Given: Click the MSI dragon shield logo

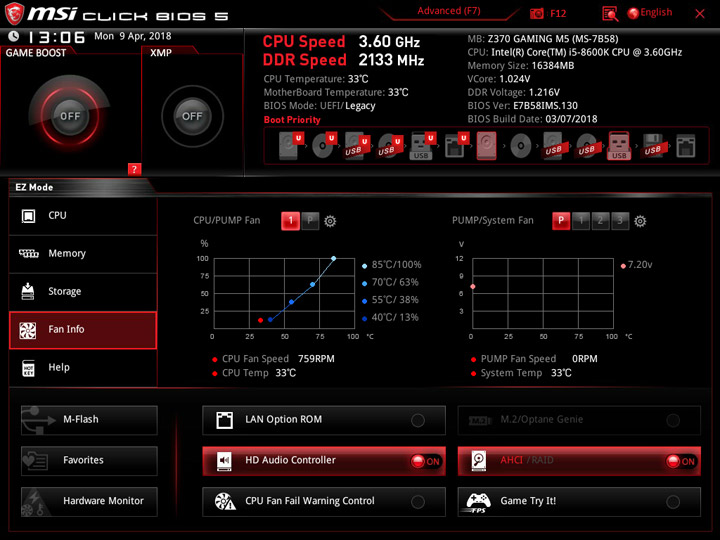Looking at the screenshot, I should (14, 13).
